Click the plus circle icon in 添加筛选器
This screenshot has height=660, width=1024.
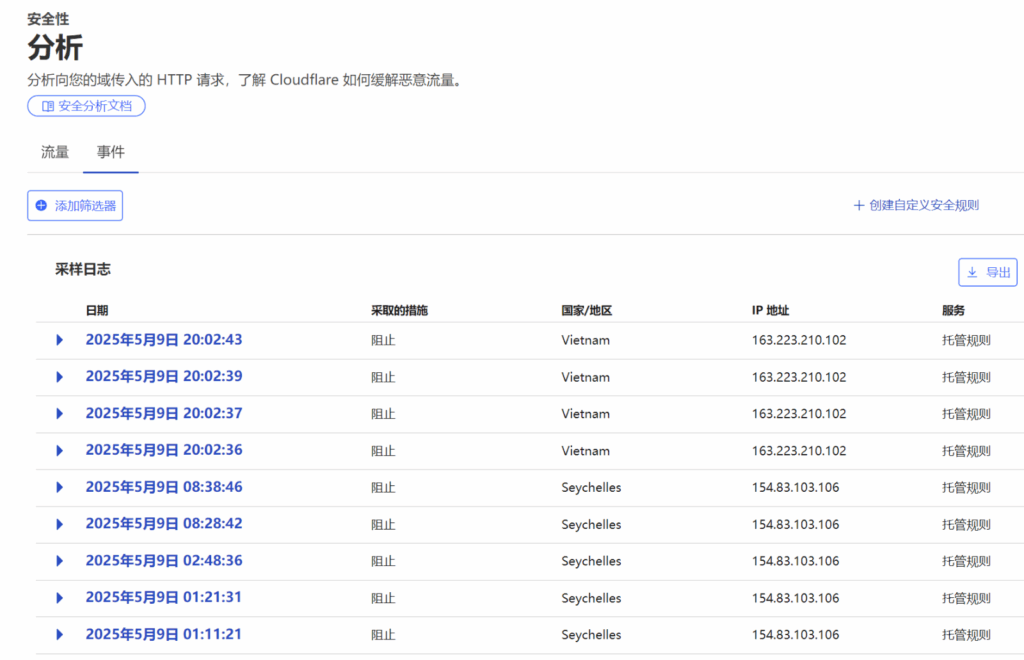(x=39, y=205)
